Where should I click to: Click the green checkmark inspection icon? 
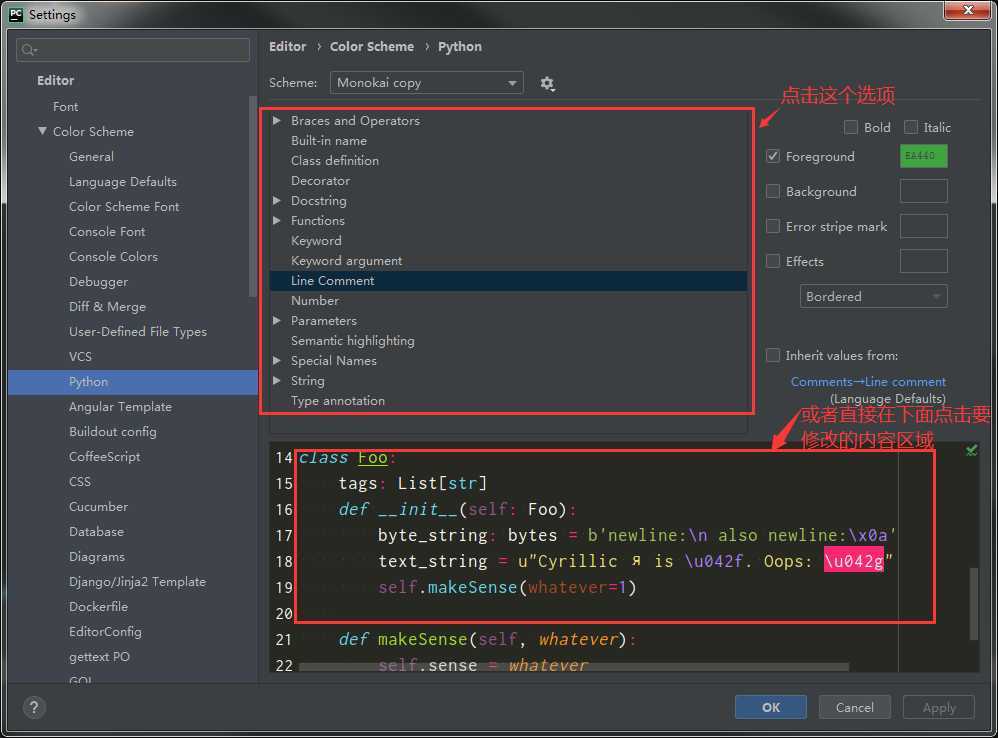971,452
